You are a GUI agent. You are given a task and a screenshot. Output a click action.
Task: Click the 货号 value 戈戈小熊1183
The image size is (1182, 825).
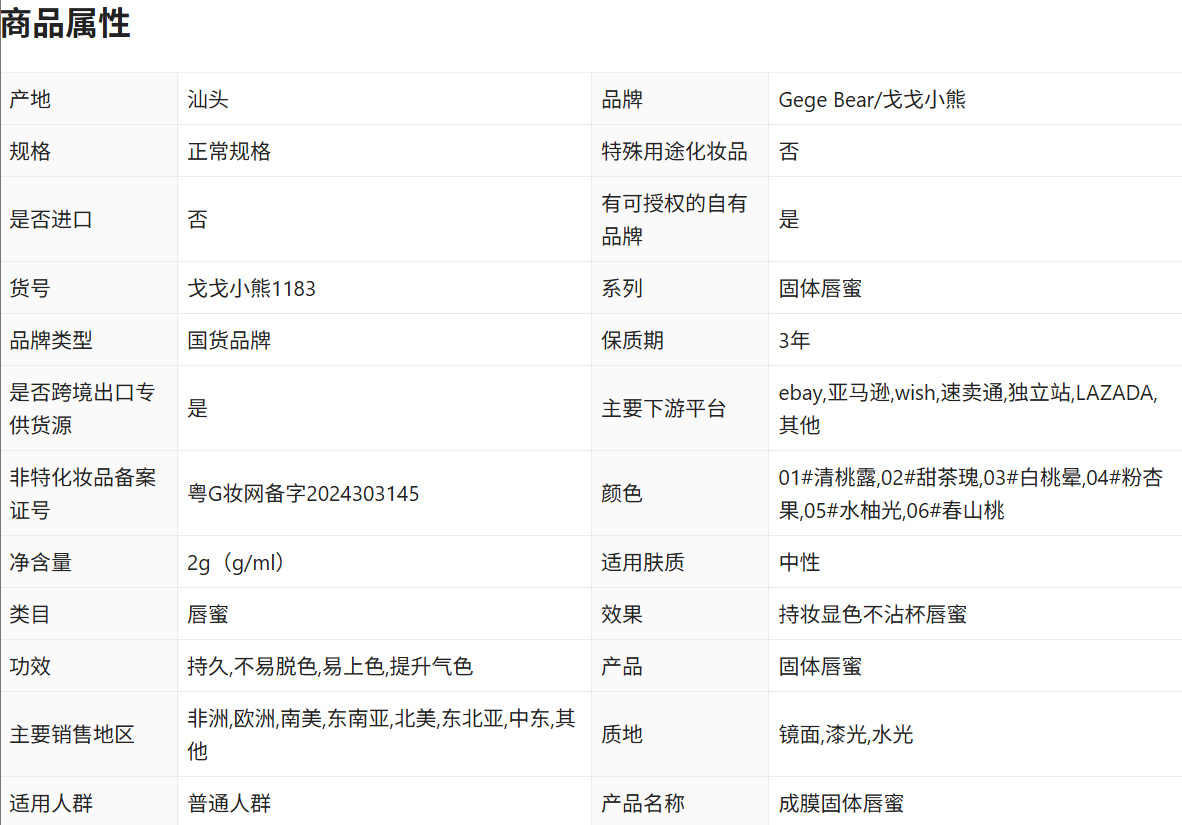[x=251, y=289]
